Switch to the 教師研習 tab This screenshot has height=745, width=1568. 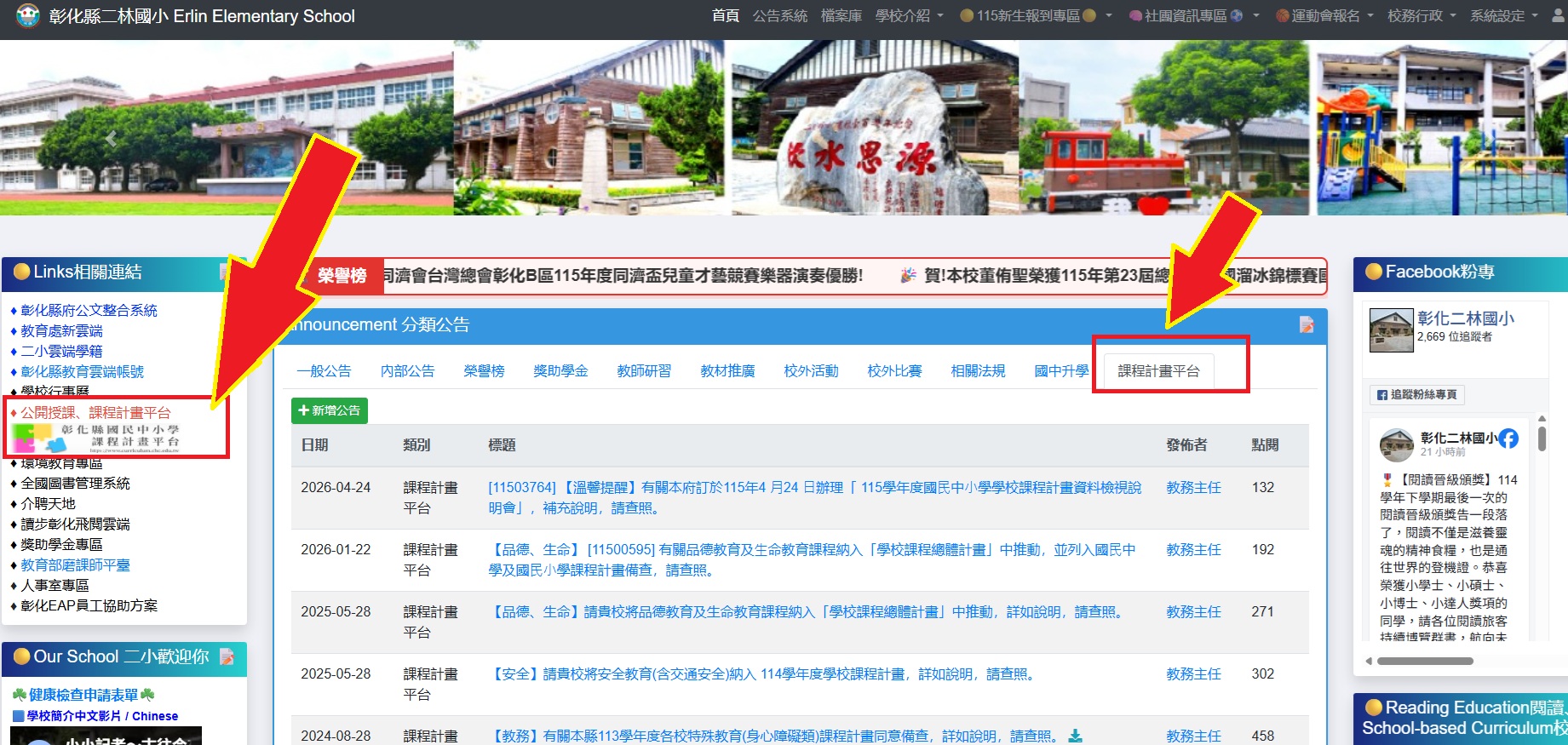coord(644,371)
